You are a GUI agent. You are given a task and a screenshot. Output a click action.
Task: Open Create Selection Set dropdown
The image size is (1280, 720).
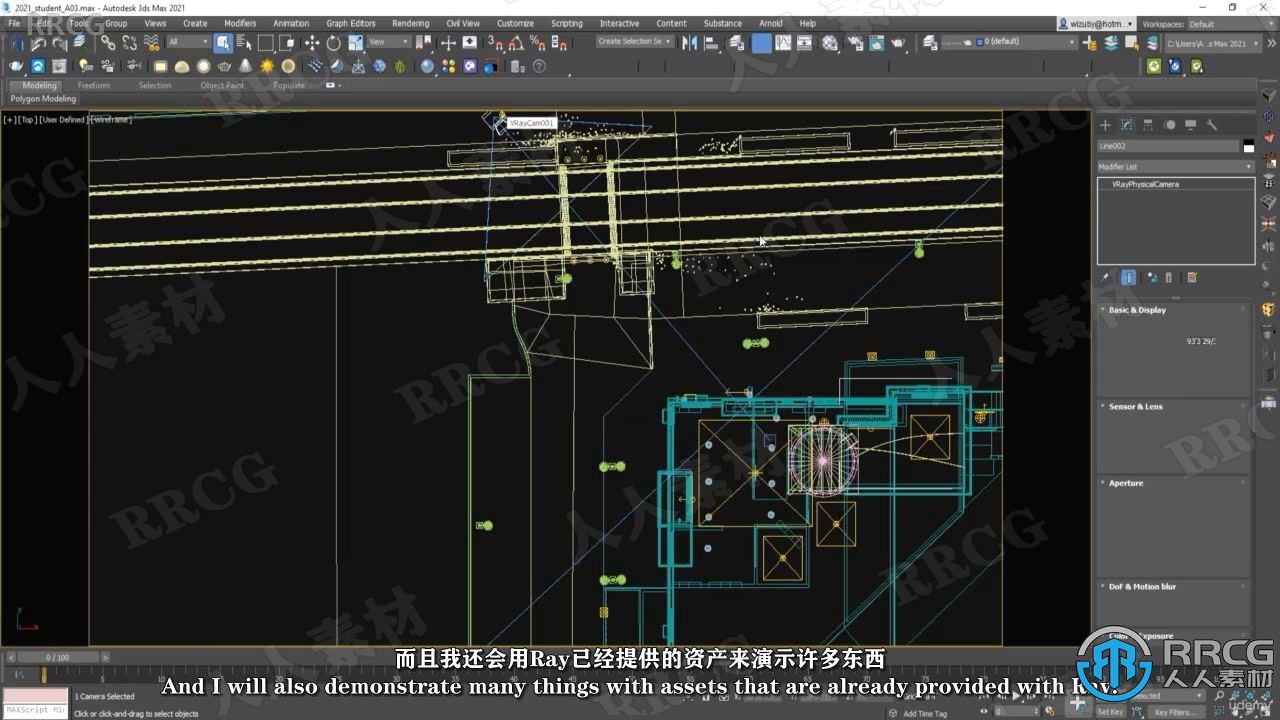(x=635, y=42)
